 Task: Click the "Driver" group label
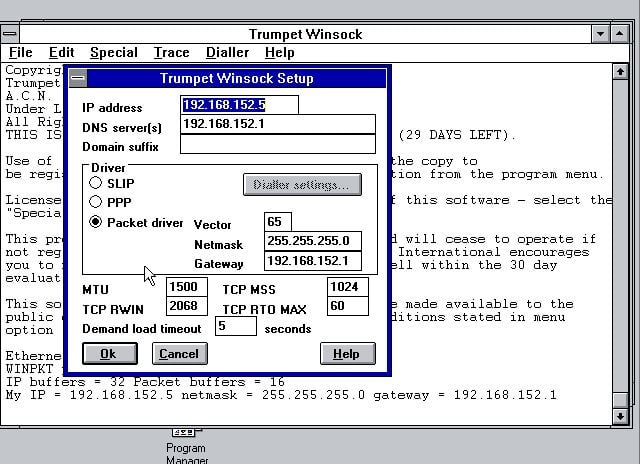point(108,168)
